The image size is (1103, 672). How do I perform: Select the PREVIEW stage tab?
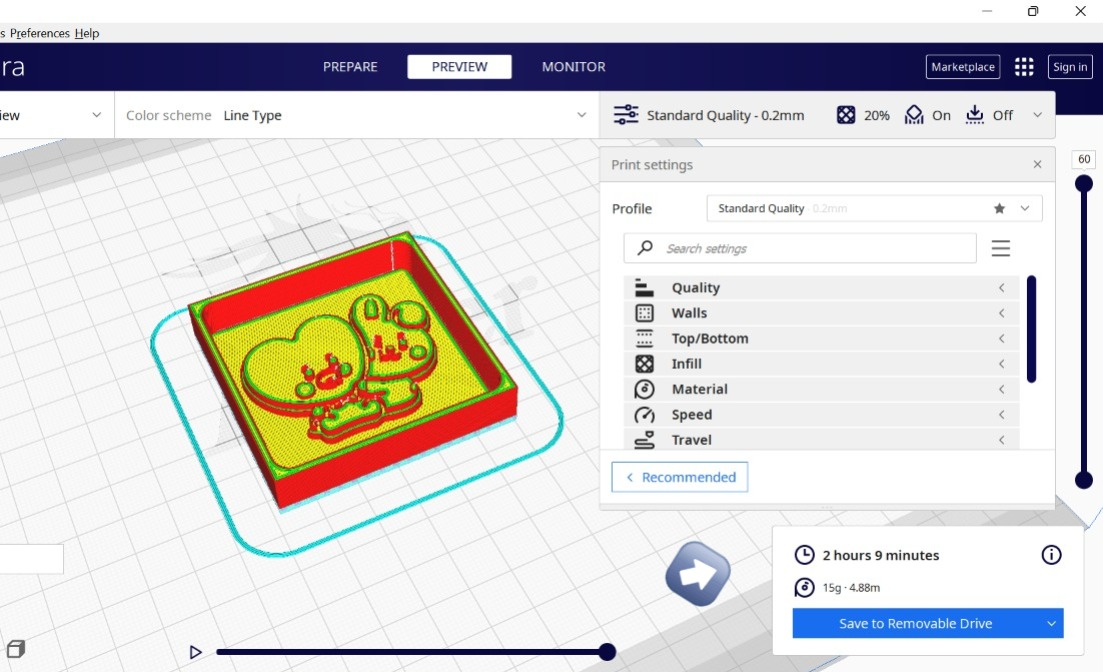[x=459, y=67]
